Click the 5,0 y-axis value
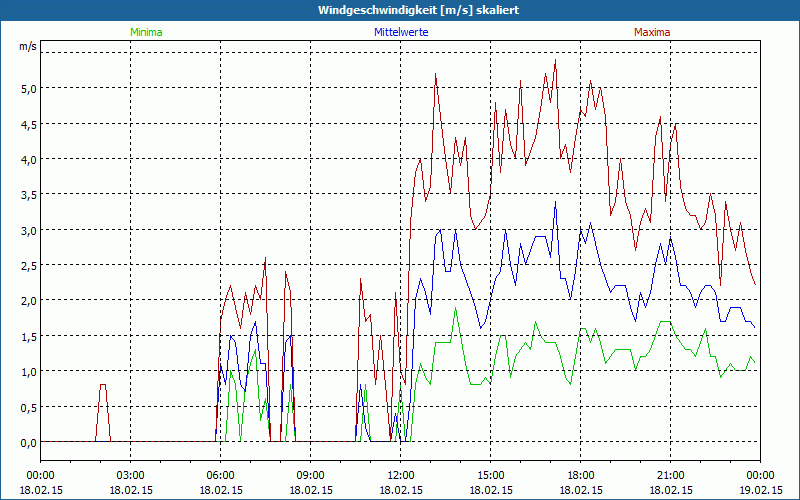This screenshot has width=800, height=500. (x=29, y=88)
